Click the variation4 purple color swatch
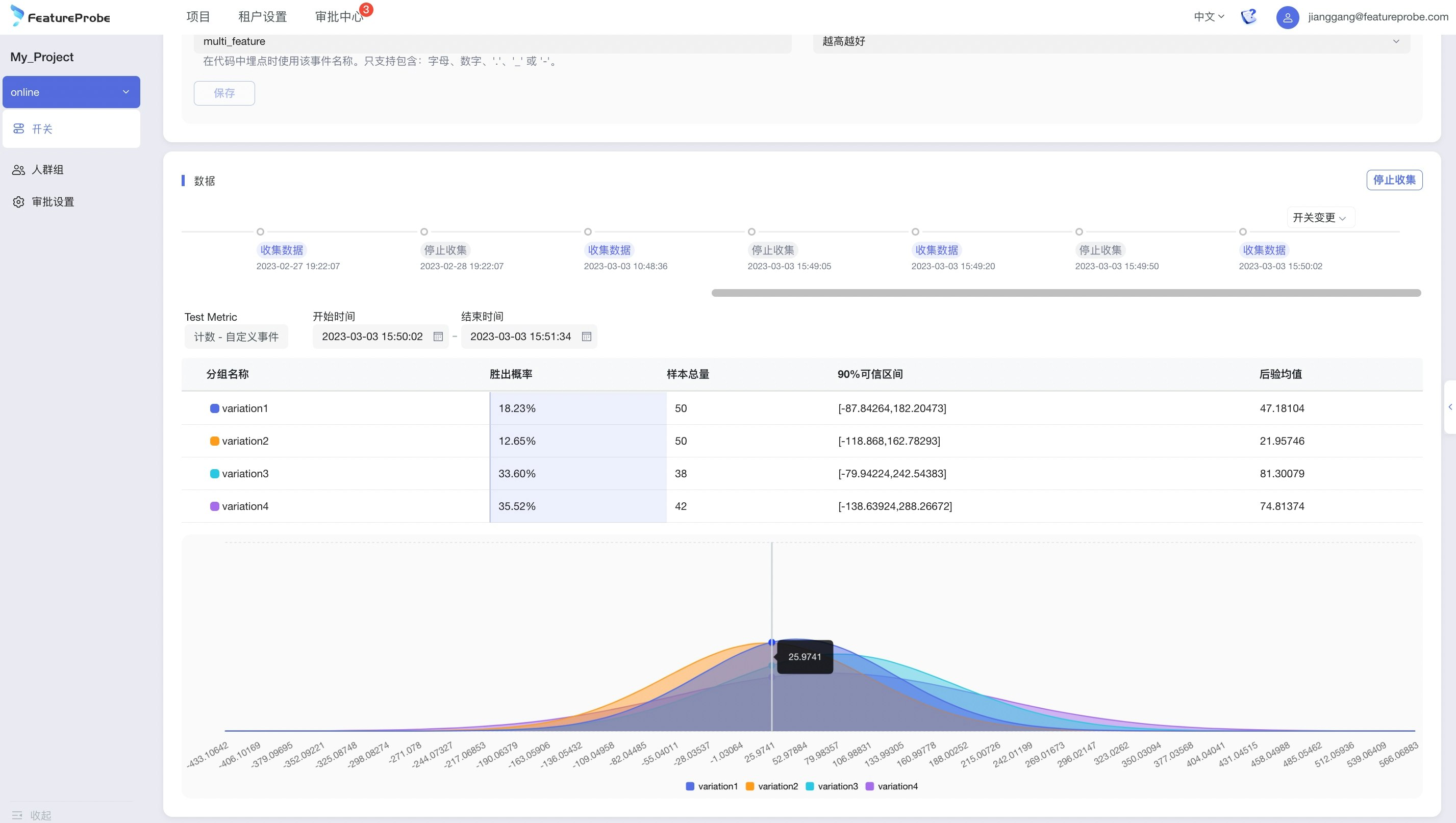Viewport: 1456px width, 823px height. coord(215,506)
